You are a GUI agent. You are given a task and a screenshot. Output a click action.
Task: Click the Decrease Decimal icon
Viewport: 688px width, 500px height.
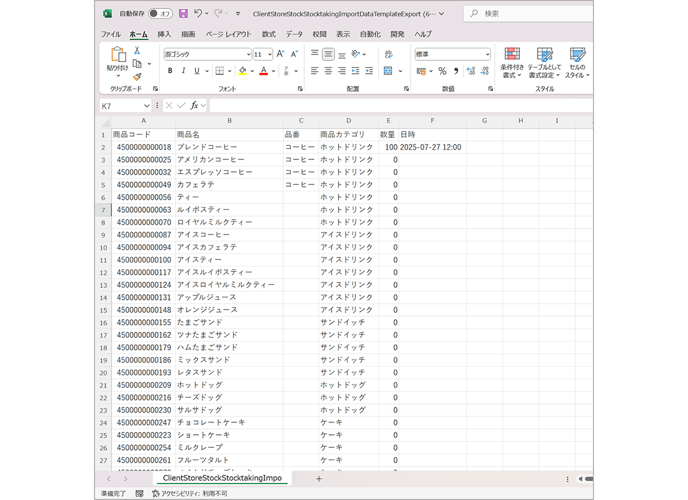(485, 71)
